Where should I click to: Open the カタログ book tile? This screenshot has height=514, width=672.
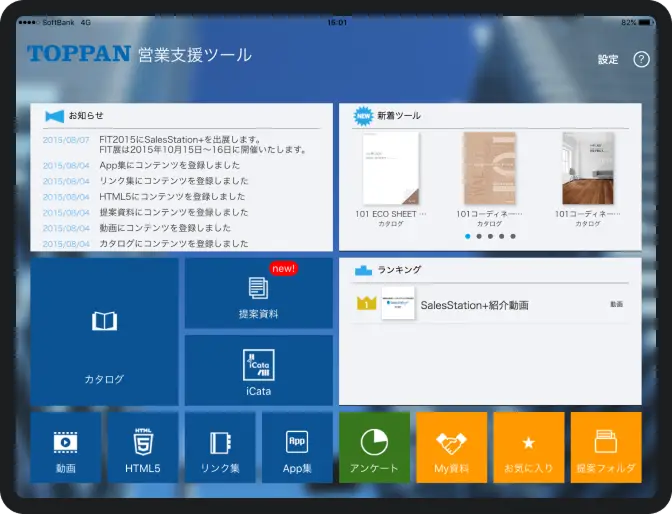[x=104, y=331]
